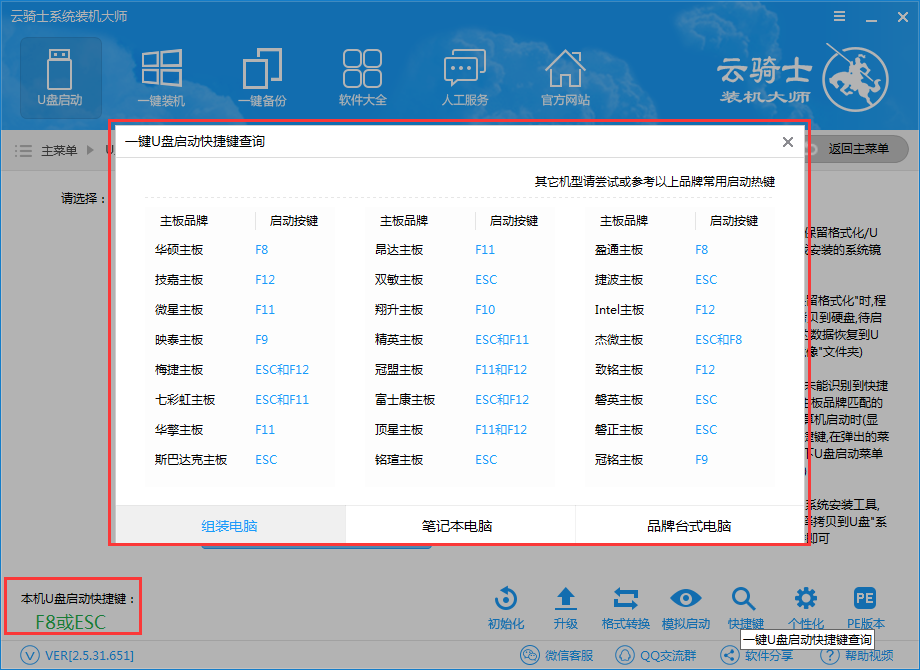Open the 一键备份 backup tool
Viewport: 920px width, 670px height.
pos(262,75)
